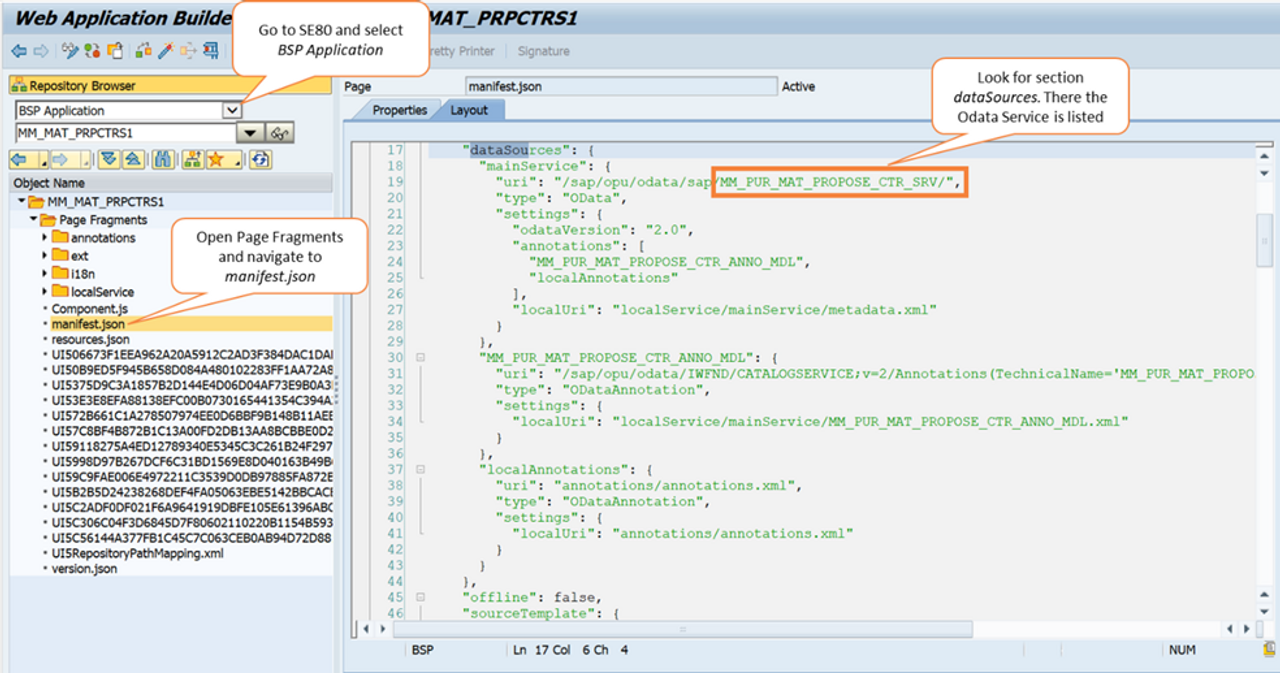The image size is (1280, 673).
Task: Click the code editor scroll up arrow
Action: tap(1264, 156)
